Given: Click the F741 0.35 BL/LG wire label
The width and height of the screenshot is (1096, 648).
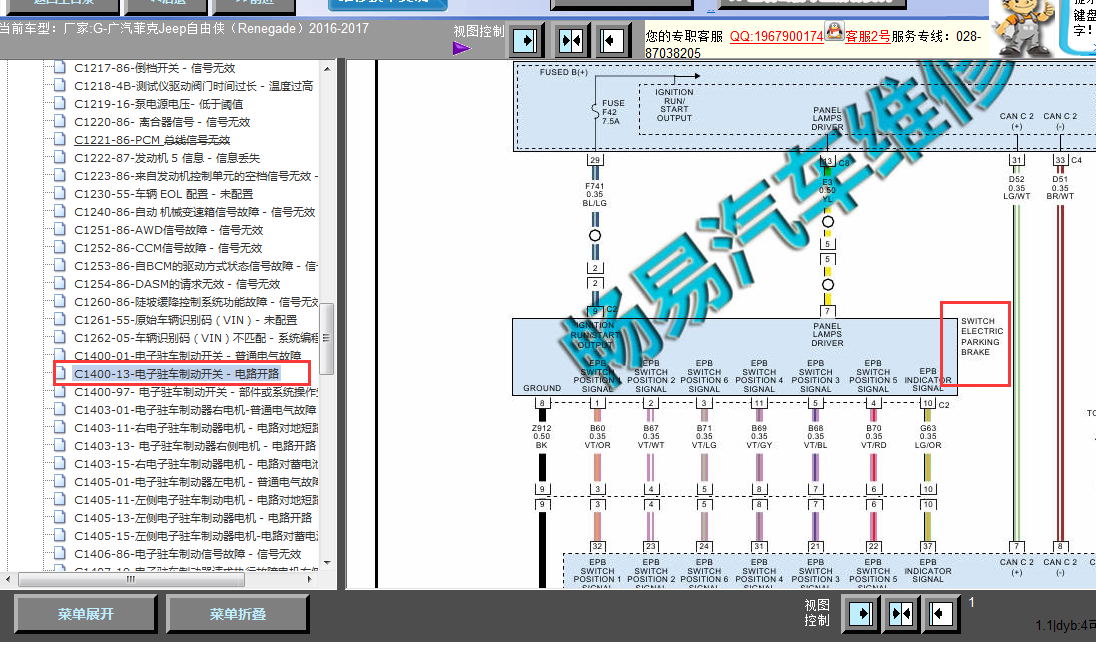Looking at the screenshot, I should click(594, 194).
